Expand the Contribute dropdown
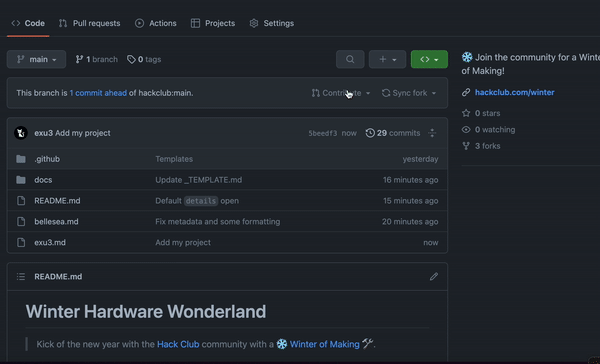 point(341,93)
